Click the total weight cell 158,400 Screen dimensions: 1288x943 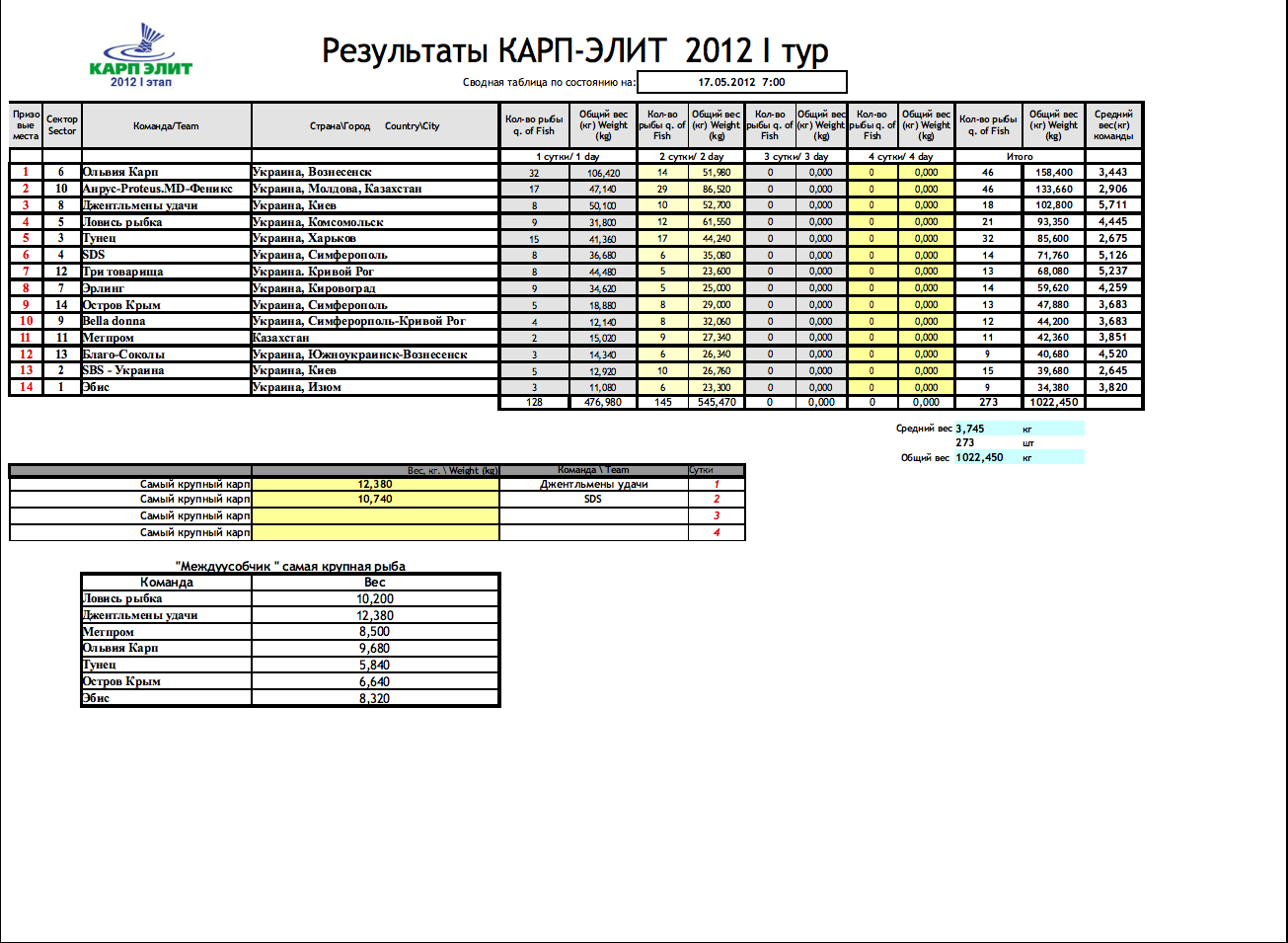pos(1053,172)
